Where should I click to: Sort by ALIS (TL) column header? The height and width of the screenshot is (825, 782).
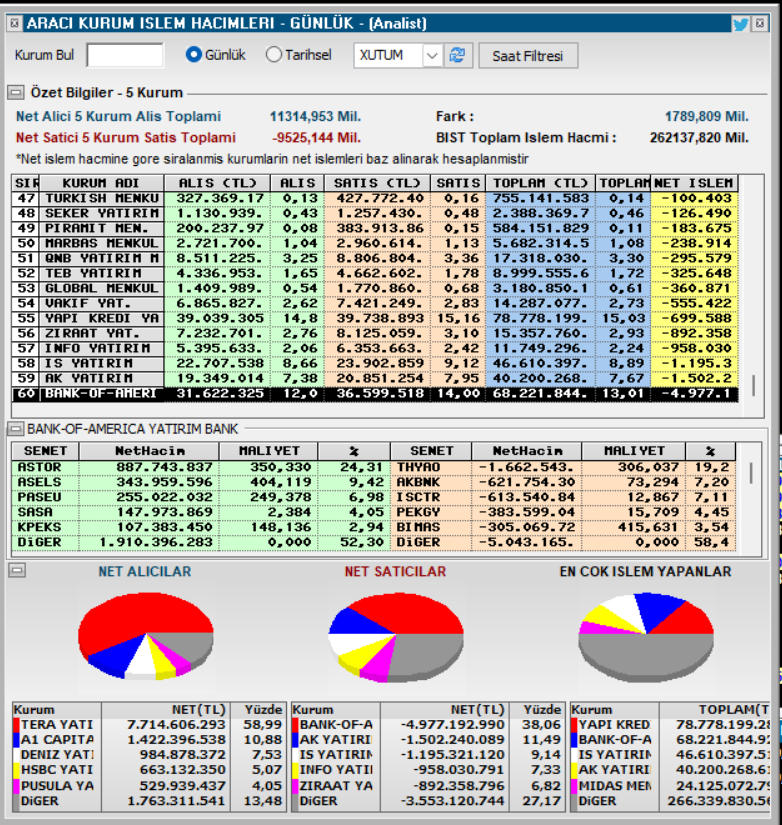(217, 183)
